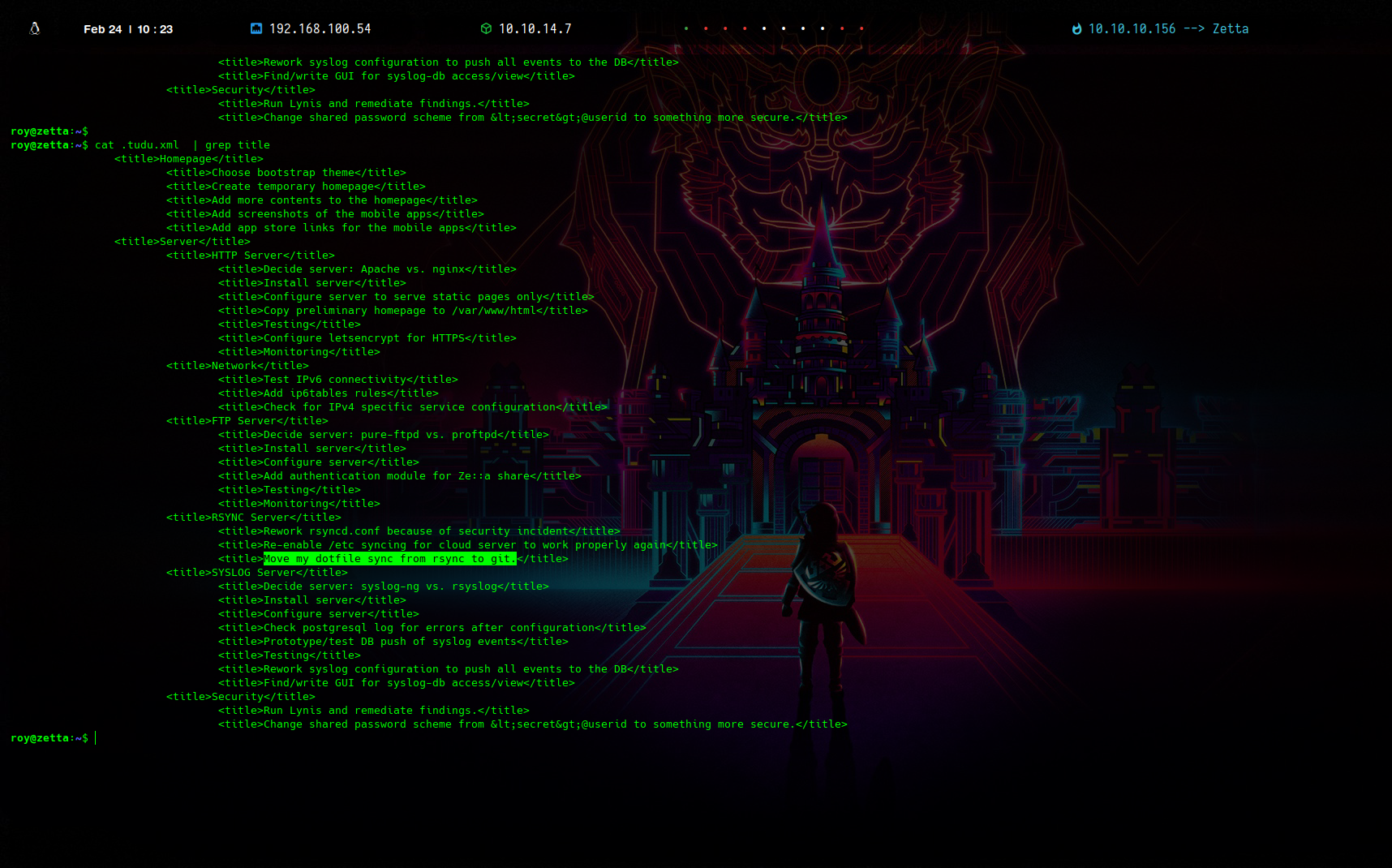Click the 'Choose bootstrap theme' line
This screenshot has height=868, width=1392.
click(x=286, y=173)
